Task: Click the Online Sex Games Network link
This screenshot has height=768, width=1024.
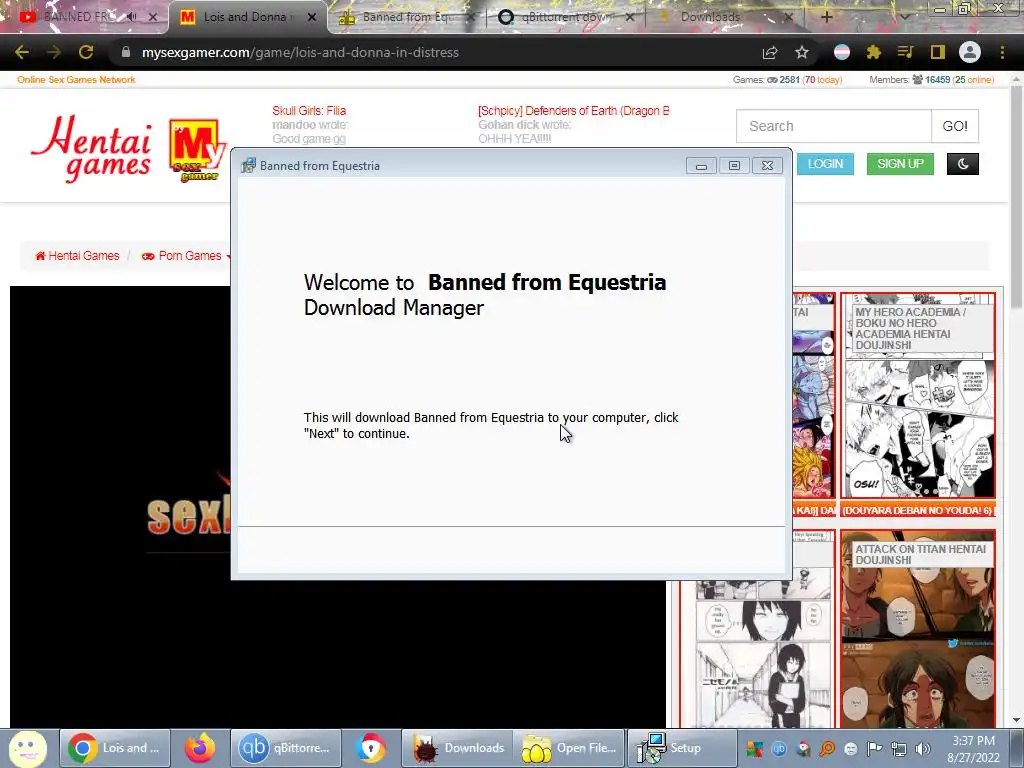Action: click(x=76, y=80)
